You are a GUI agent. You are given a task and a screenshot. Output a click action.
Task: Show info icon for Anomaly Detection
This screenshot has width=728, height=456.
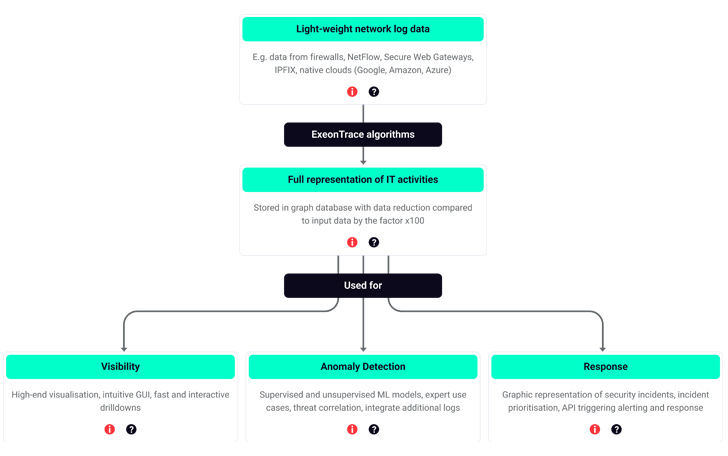click(352, 429)
